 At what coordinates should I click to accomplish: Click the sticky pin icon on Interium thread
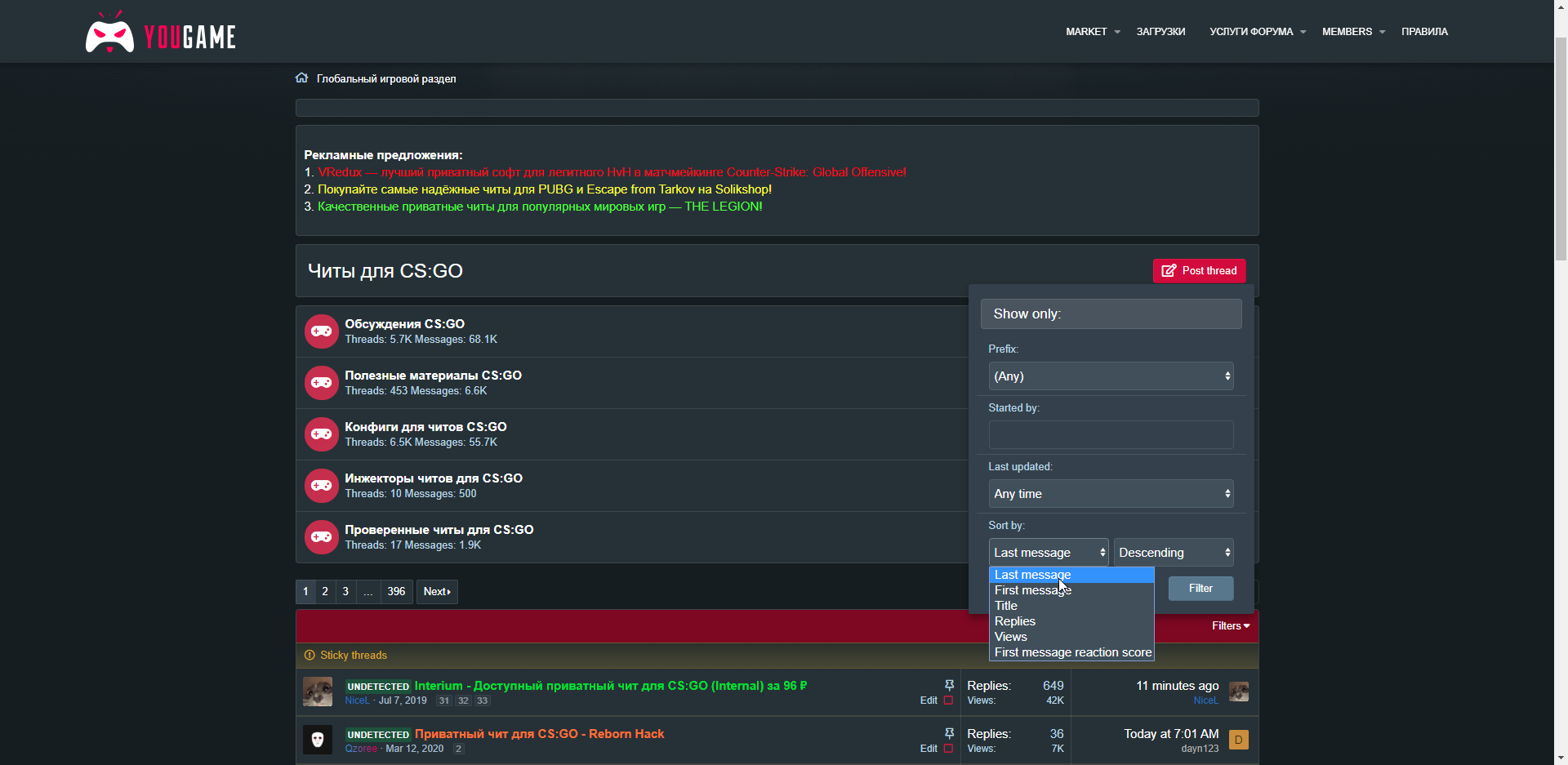(x=949, y=686)
